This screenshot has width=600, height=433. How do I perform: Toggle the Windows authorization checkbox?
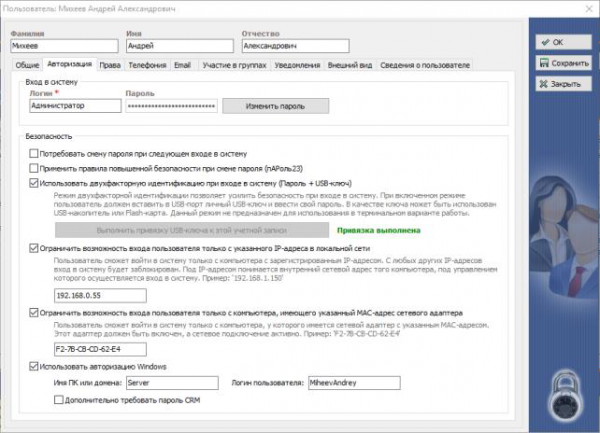36,366
